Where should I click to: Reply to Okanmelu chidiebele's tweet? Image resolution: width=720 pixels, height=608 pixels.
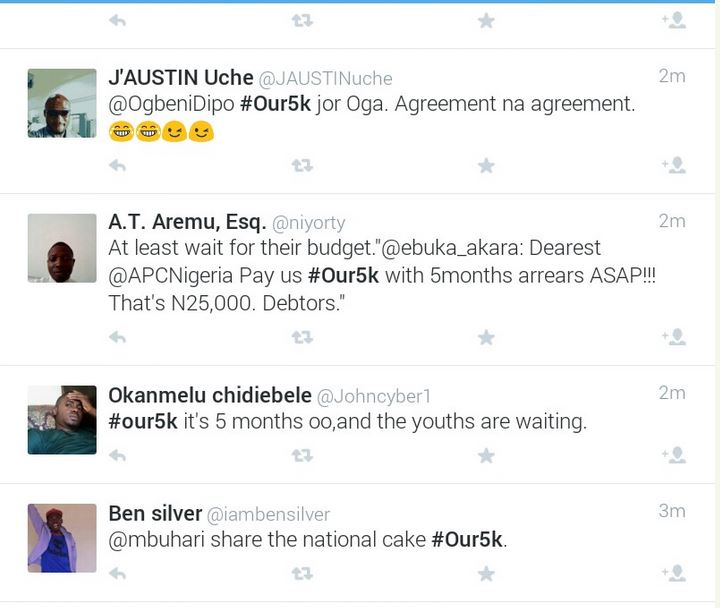click(118, 456)
